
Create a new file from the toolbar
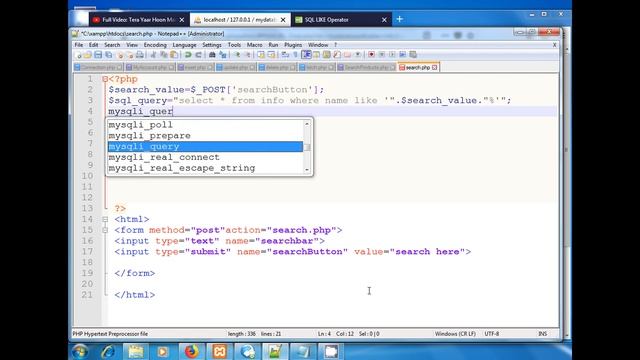[78, 54]
